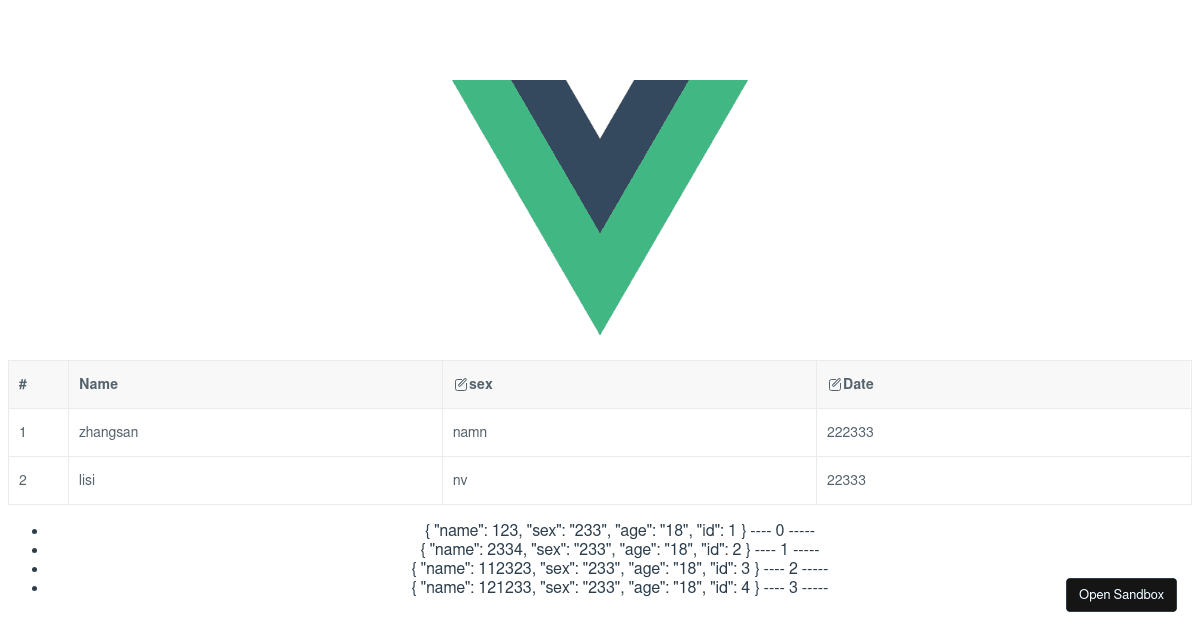
Task: Select the Name column header
Action: point(255,384)
